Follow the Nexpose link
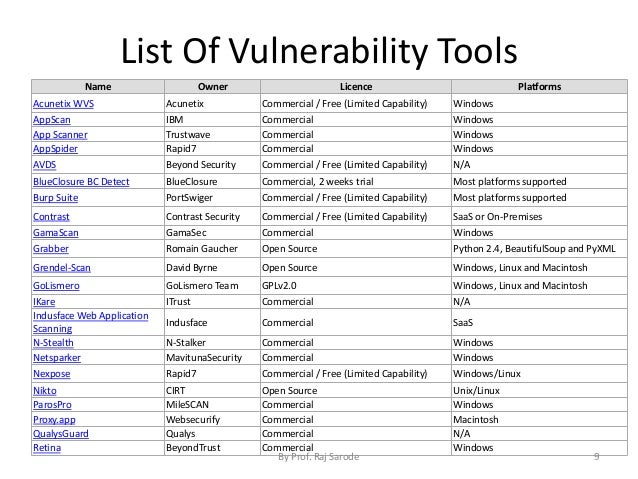This screenshot has width=638, height=479. tap(52, 374)
